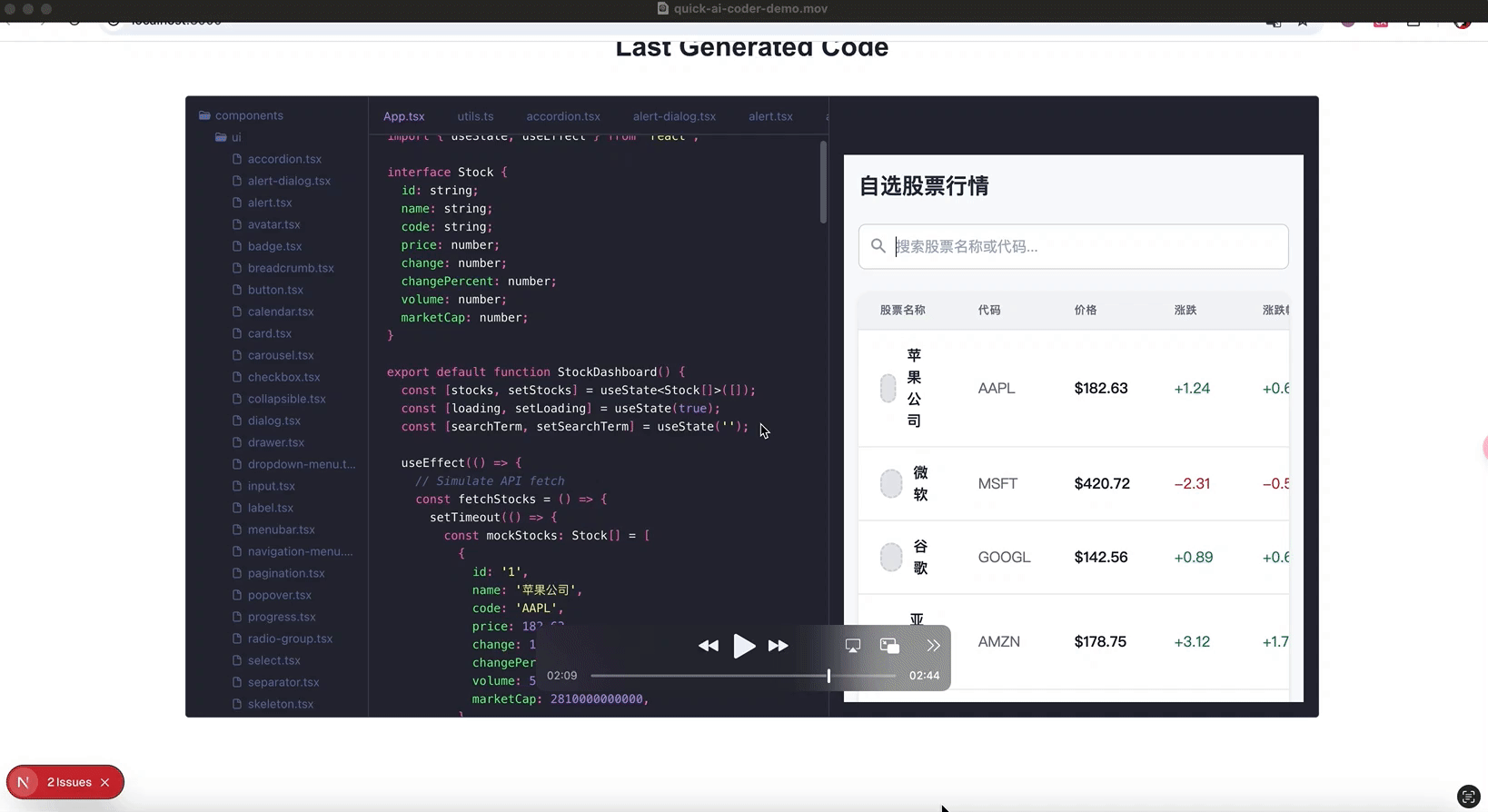Open button.tsx in the file tree
The height and width of the screenshot is (812, 1488).
(x=267, y=290)
